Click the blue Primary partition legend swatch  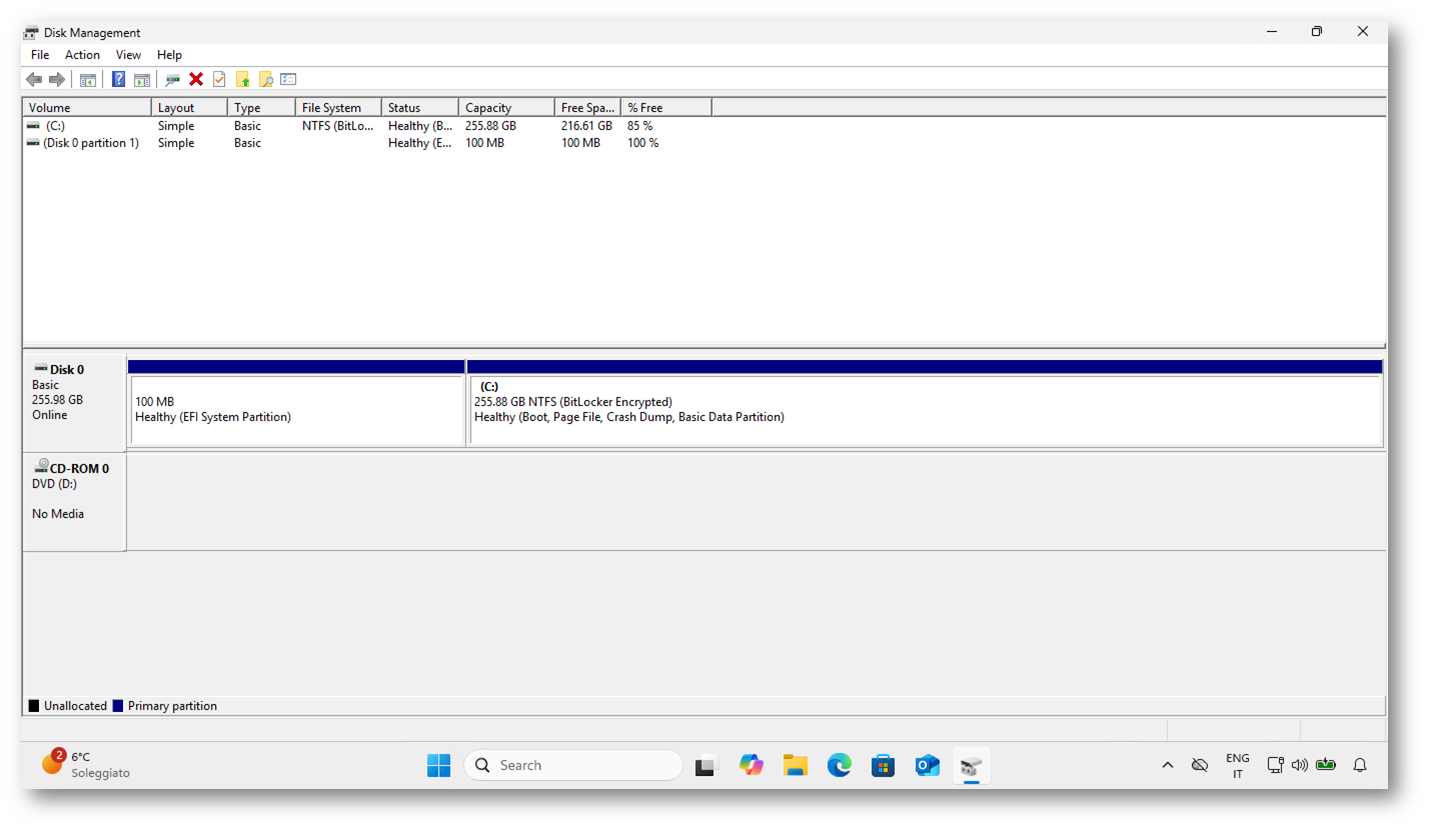pos(118,706)
